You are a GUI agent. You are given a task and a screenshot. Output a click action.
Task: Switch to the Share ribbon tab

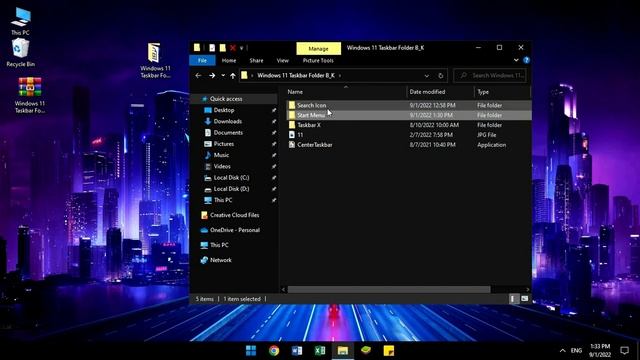tap(256, 60)
